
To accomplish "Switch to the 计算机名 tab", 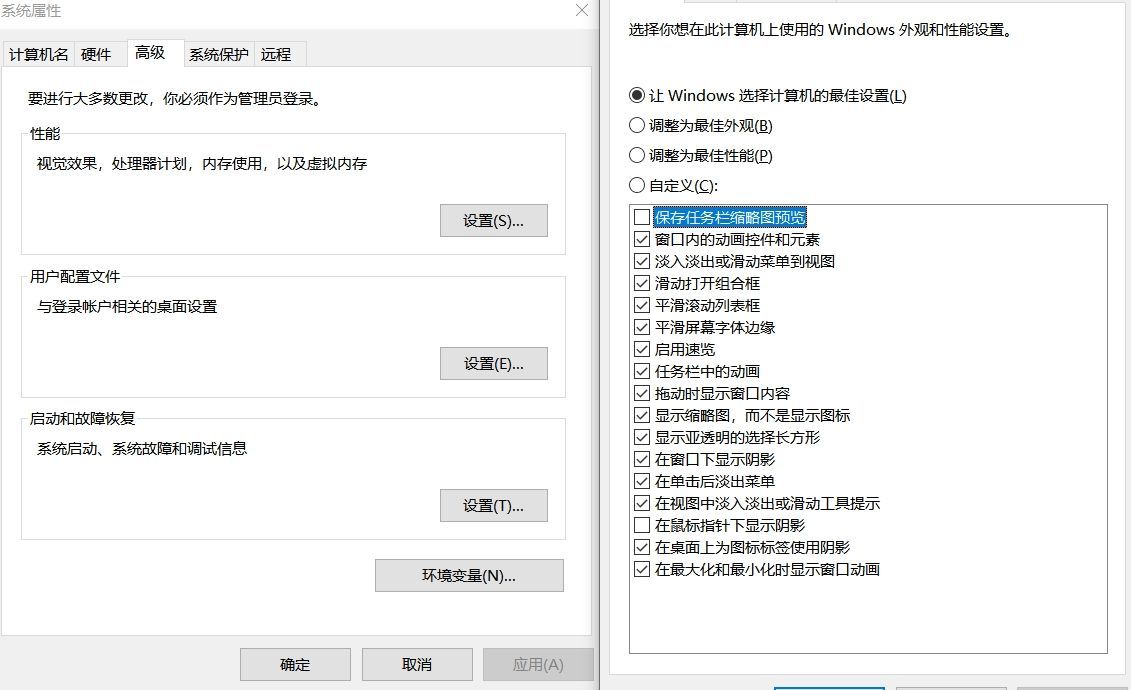I will point(38,54).
